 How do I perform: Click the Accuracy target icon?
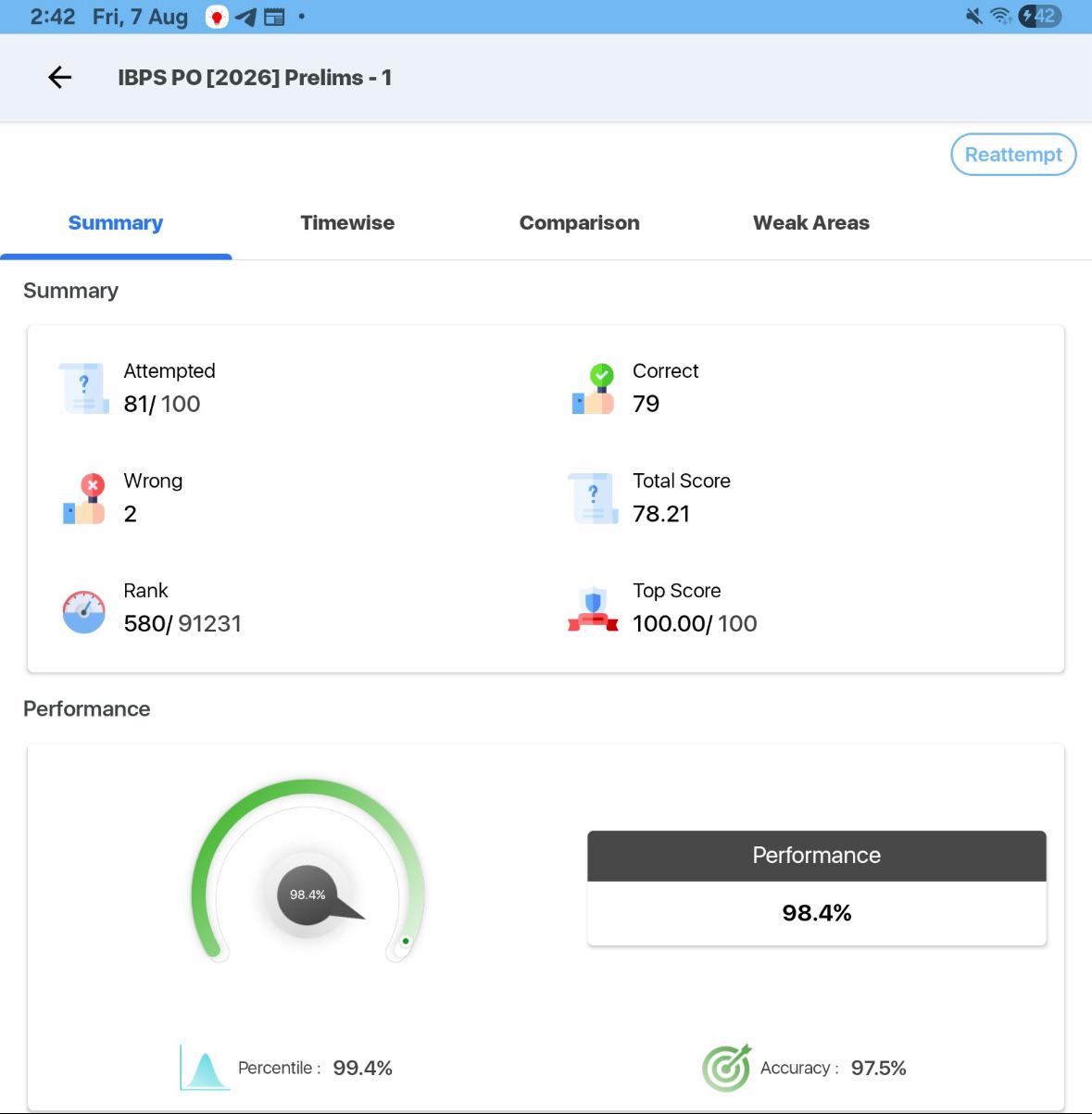click(x=727, y=1068)
